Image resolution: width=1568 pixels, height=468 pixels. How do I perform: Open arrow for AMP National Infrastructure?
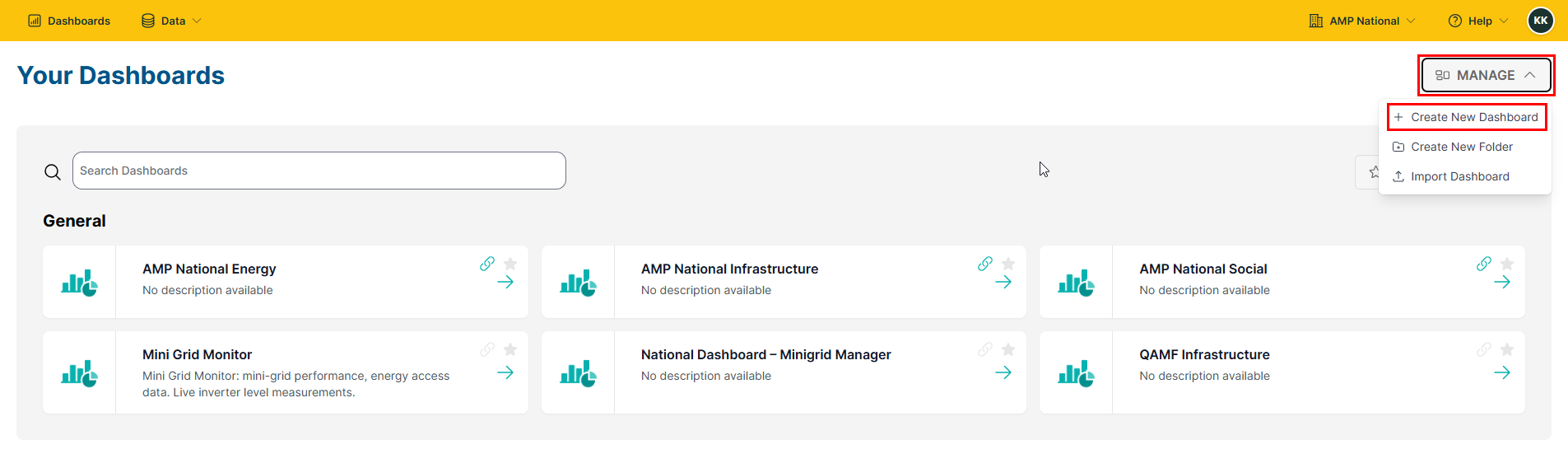click(1003, 282)
